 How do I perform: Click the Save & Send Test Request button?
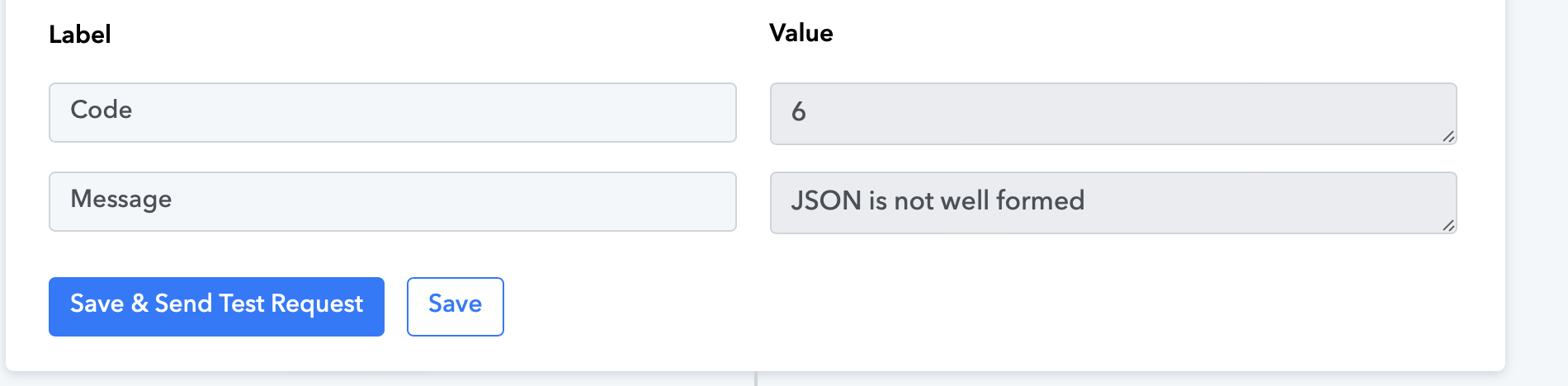(216, 307)
